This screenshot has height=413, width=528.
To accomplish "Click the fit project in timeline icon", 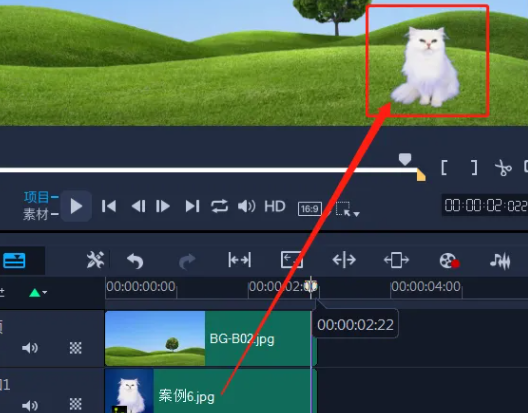I will coord(239,260).
